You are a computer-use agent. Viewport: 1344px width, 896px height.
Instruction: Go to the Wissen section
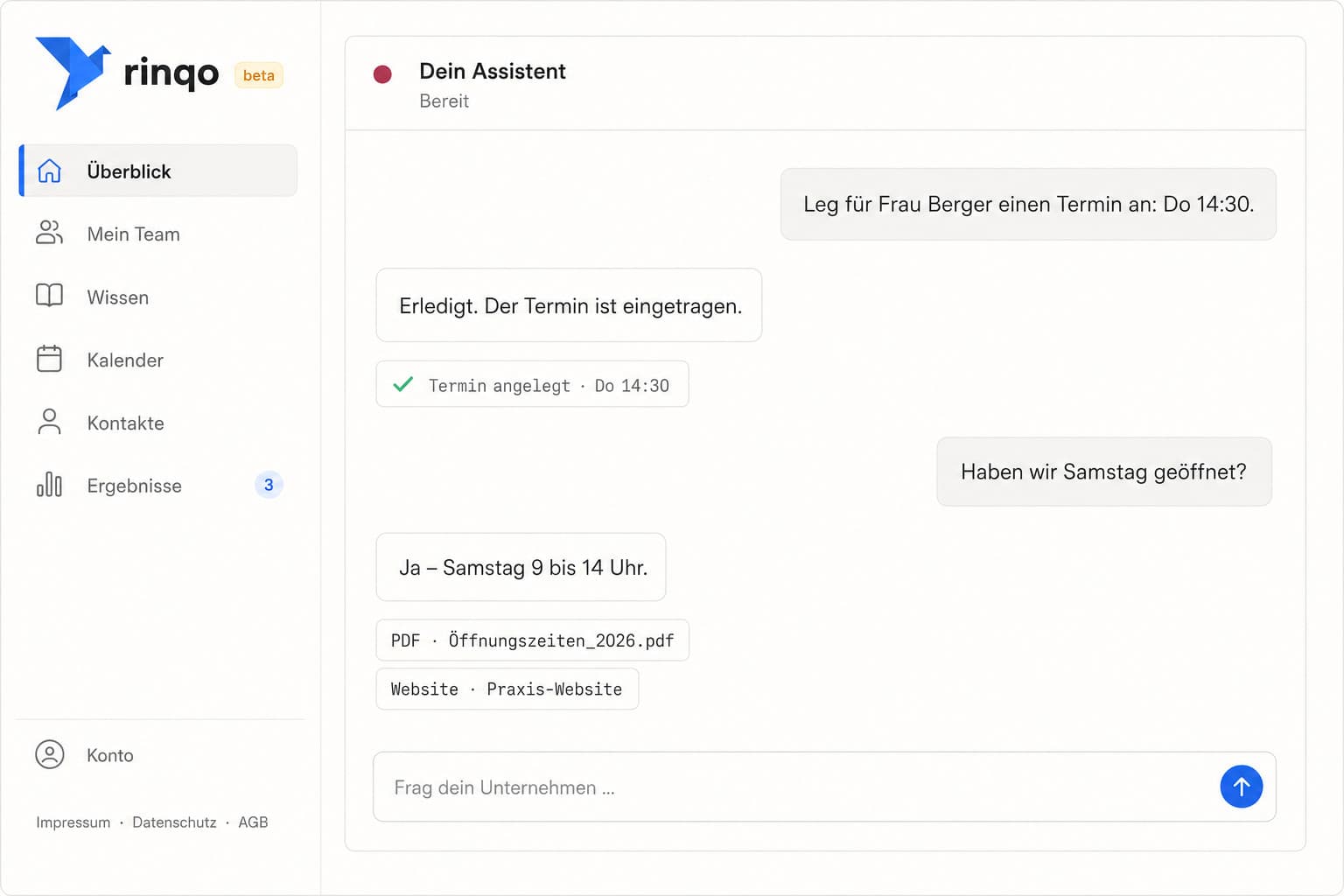click(159, 297)
